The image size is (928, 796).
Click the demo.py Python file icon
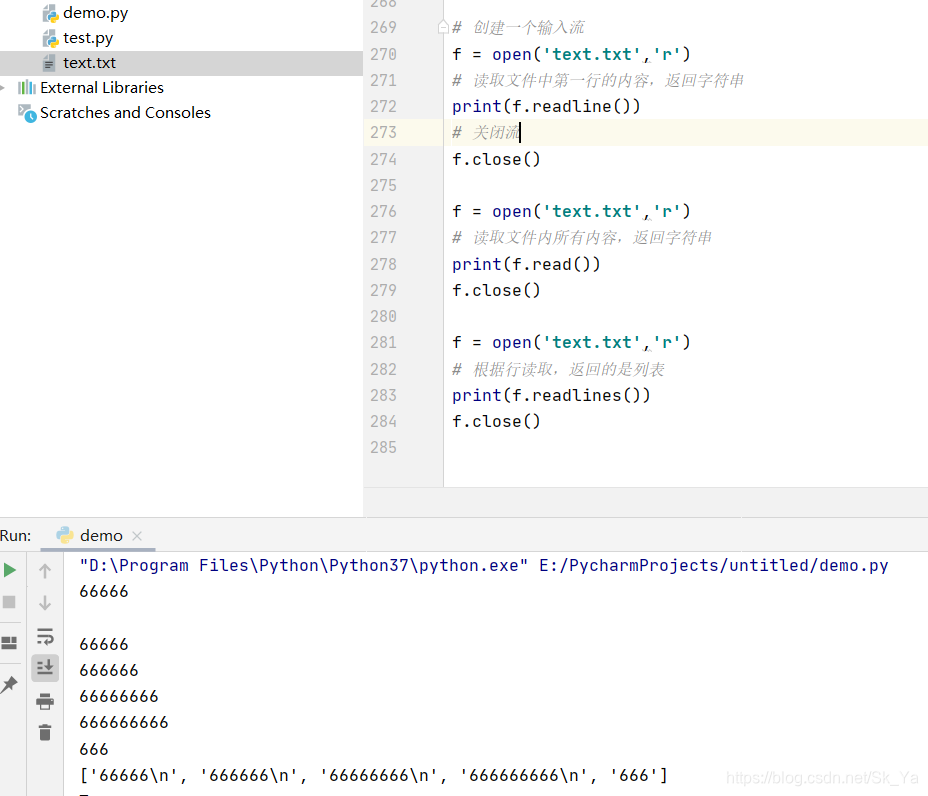(x=50, y=14)
